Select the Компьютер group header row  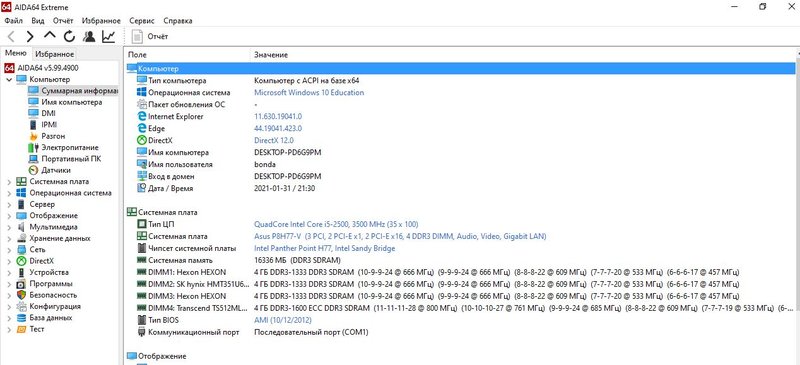(460, 68)
